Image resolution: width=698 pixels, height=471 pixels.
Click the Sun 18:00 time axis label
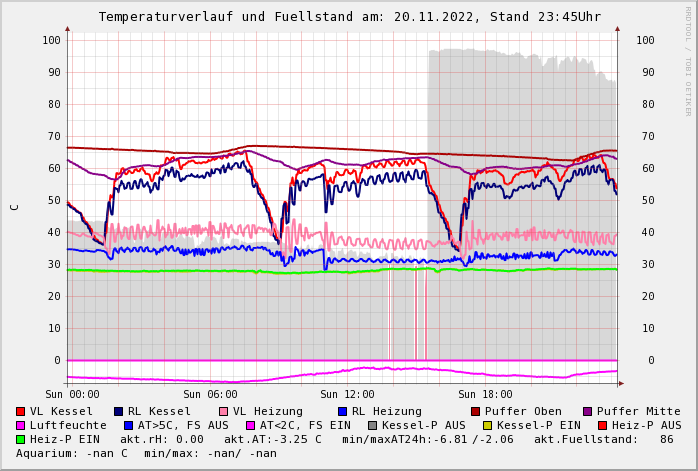484,394
